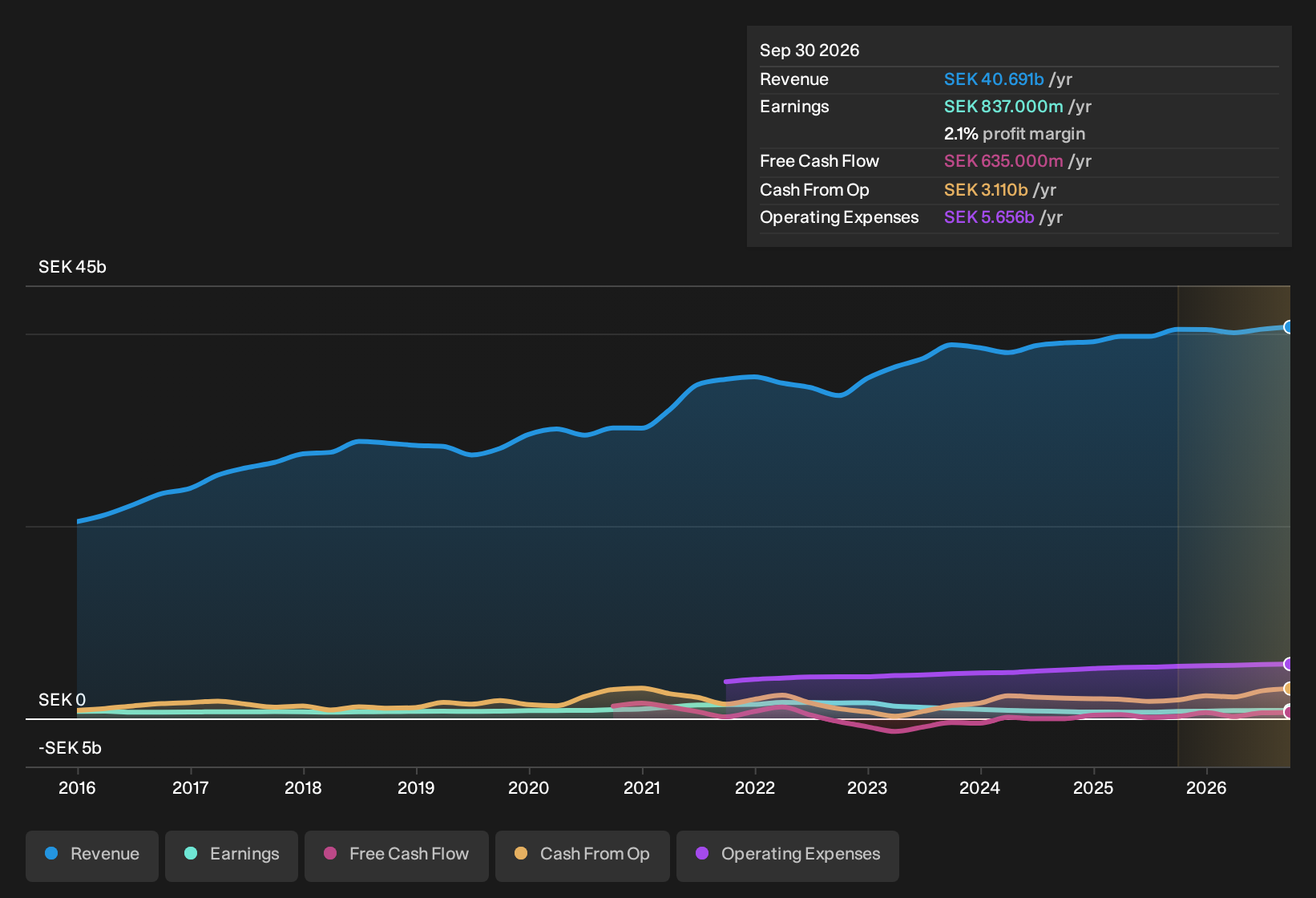Image resolution: width=1316 pixels, height=898 pixels.
Task: Click the pink Free Cash Flow endpoint marker
Action: [x=1289, y=711]
